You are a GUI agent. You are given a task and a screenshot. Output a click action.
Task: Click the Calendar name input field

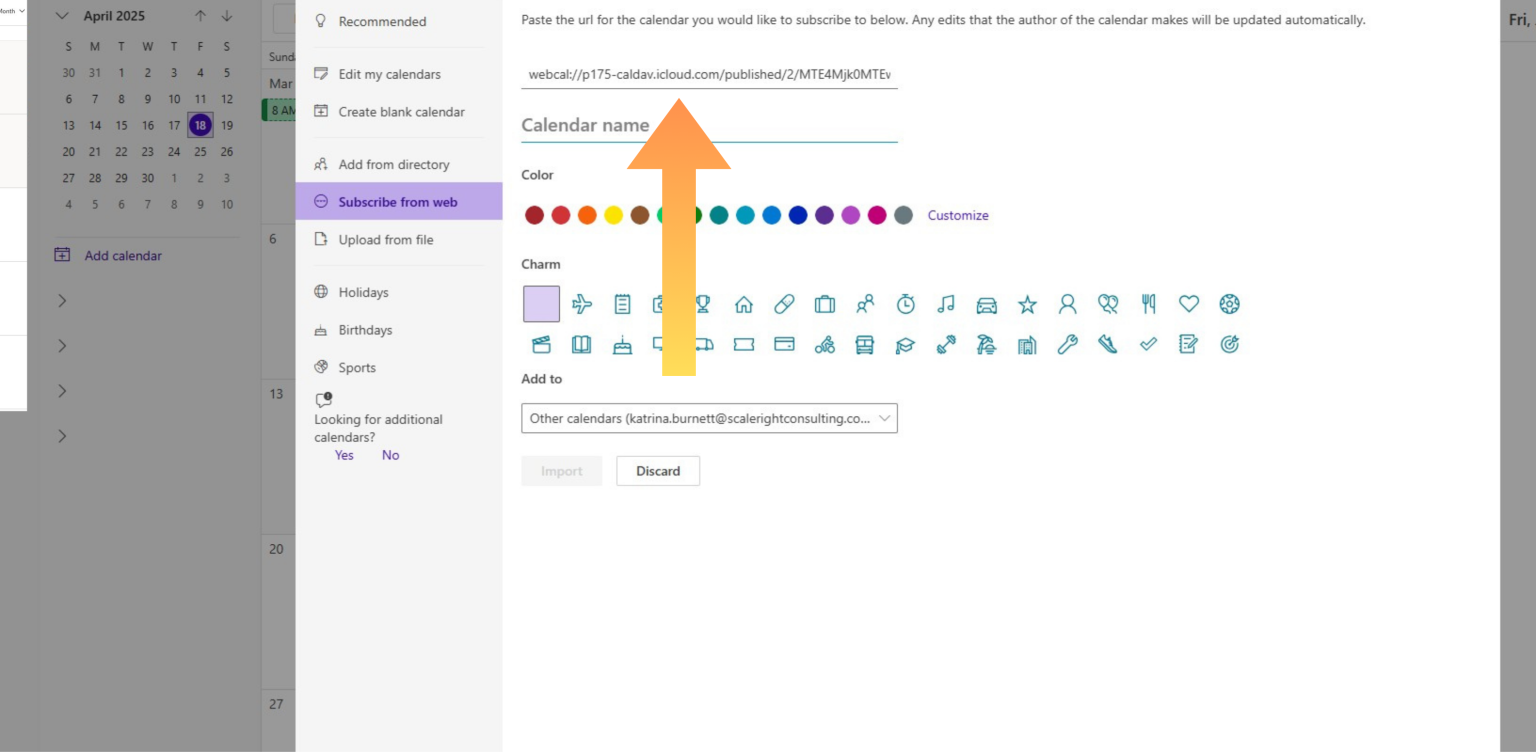709,126
